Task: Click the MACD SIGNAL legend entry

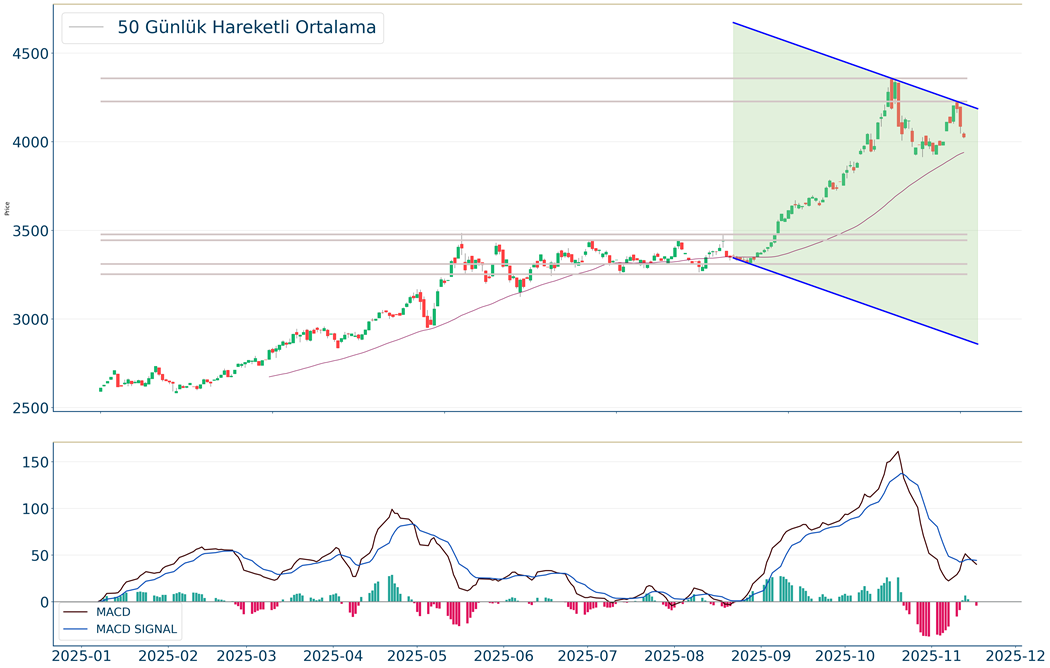Action: tap(137, 629)
